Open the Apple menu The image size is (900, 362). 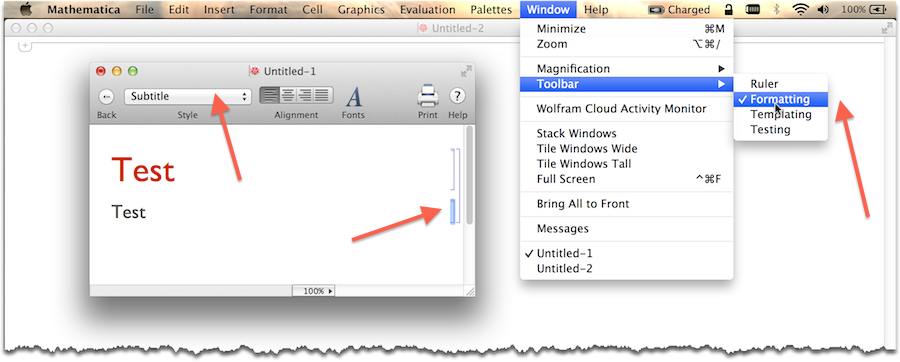[x=26, y=10]
